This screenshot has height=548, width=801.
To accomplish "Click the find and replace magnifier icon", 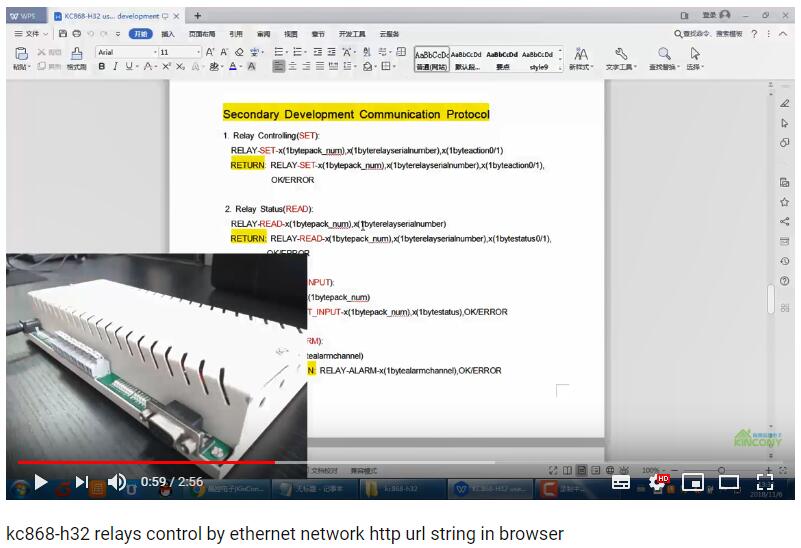I will coord(663,54).
